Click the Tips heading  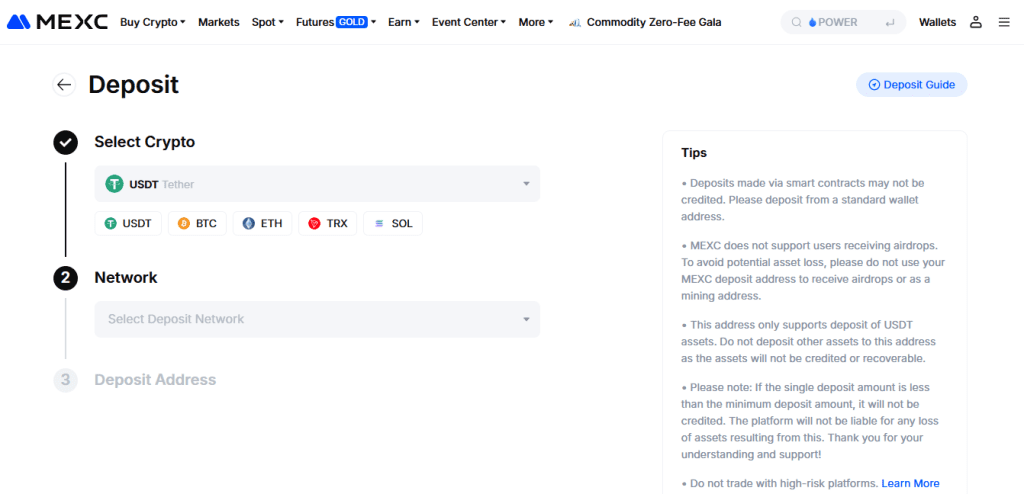(694, 153)
